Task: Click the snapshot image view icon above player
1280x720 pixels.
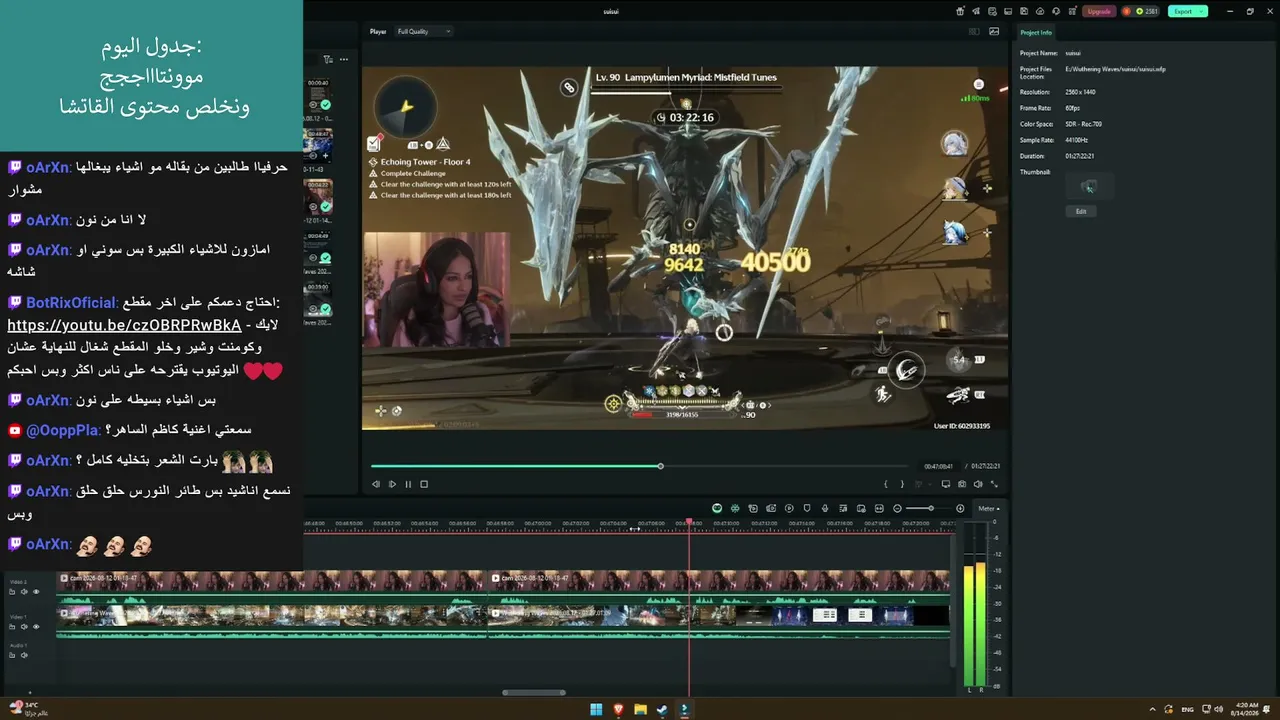Action: [994, 31]
